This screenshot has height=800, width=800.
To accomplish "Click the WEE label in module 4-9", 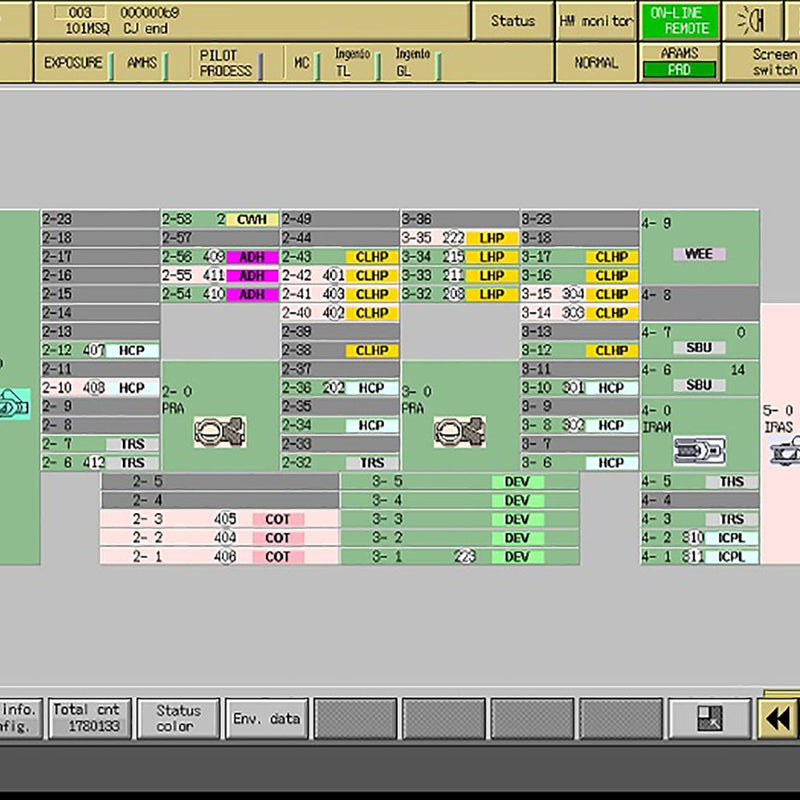I will tap(699, 254).
